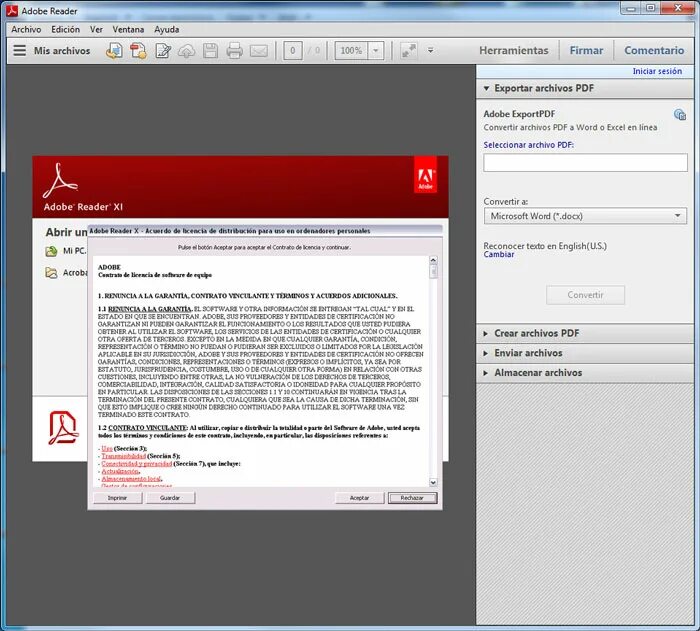Image resolution: width=700 pixels, height=631 pixels.
Task: Click the zoom 100% input field
Action: [x=352, y=50]
